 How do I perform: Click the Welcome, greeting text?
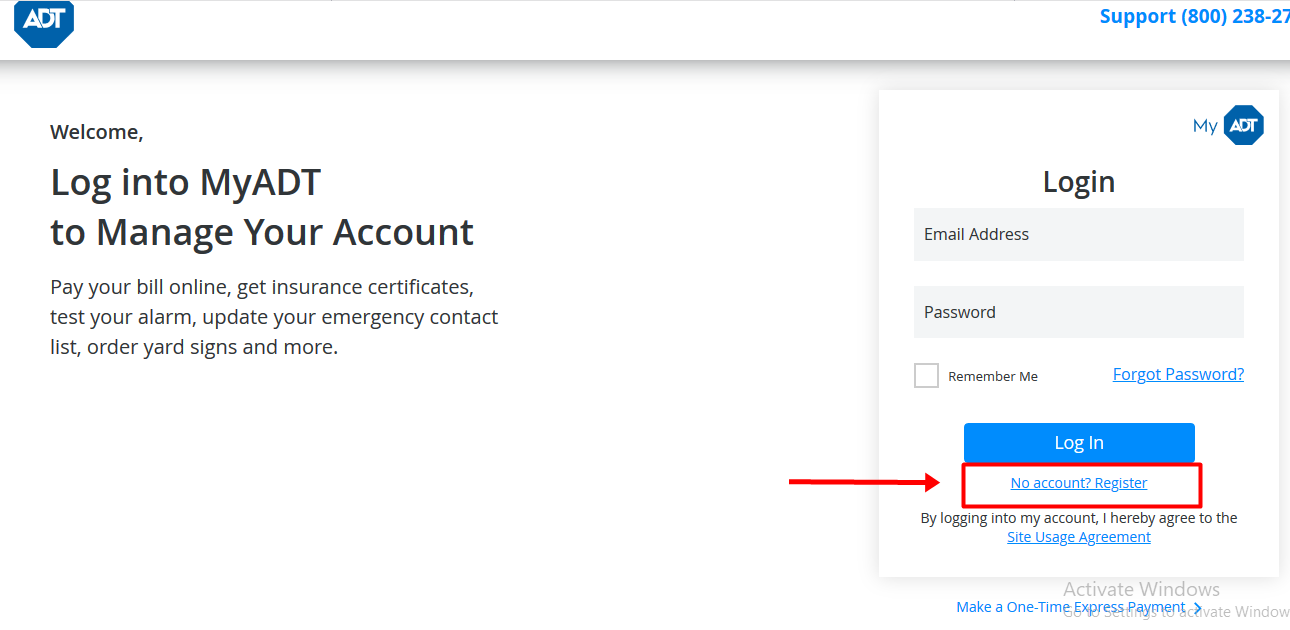[97, 132]
